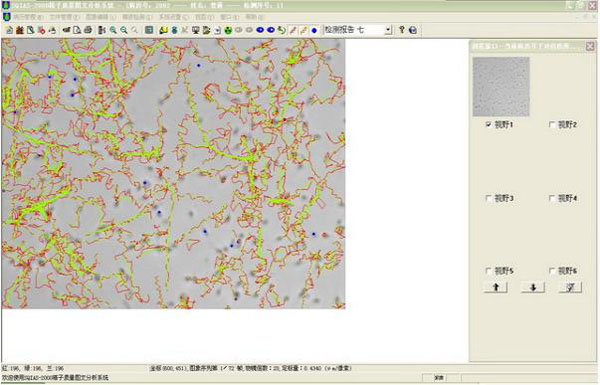Image resolution: width=600 pixels, height=385 pixels.
Task: Click the print preview page icon
Action: [x=77, y=30]
